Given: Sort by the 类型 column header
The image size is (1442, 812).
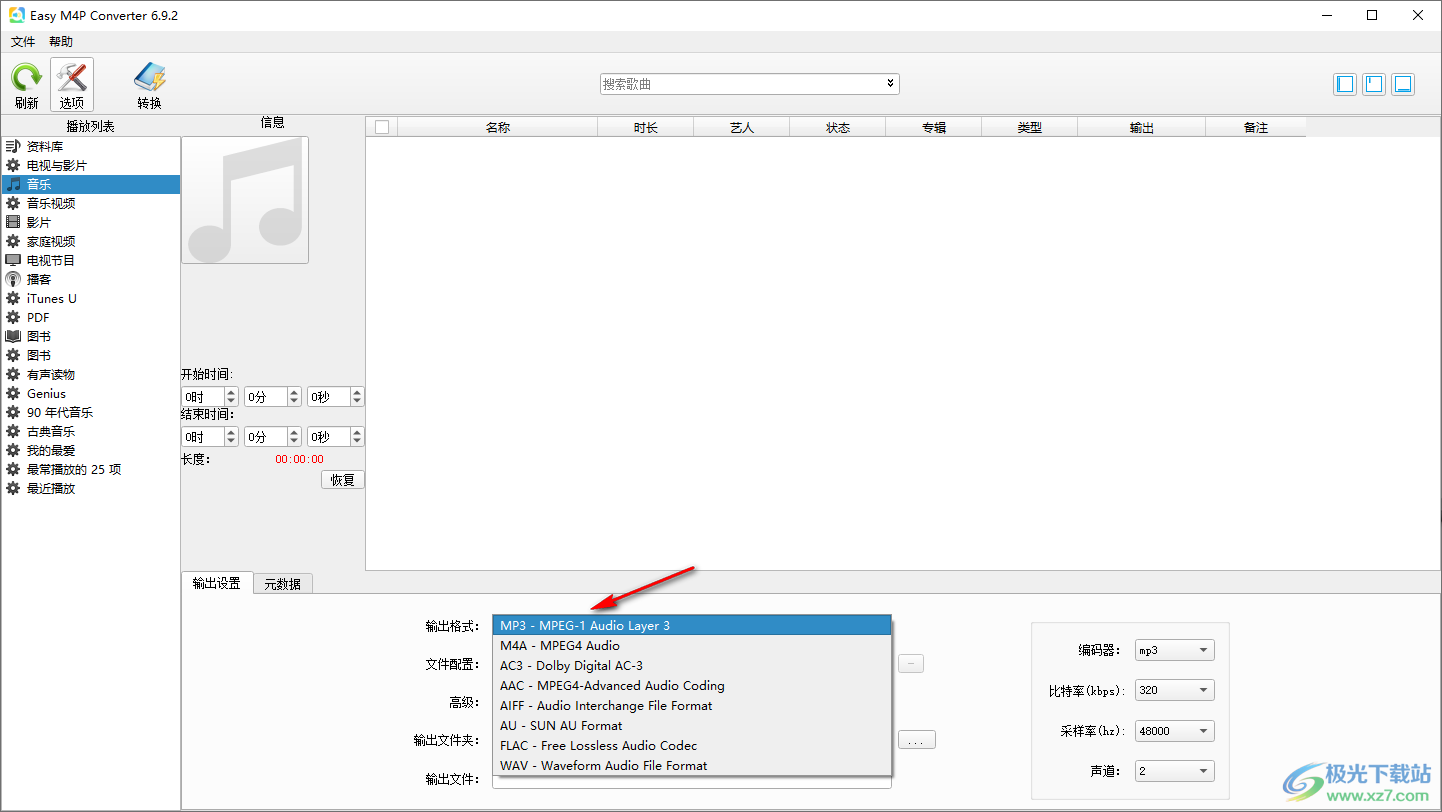Looking at the screenshot, I should (1029, 127).
